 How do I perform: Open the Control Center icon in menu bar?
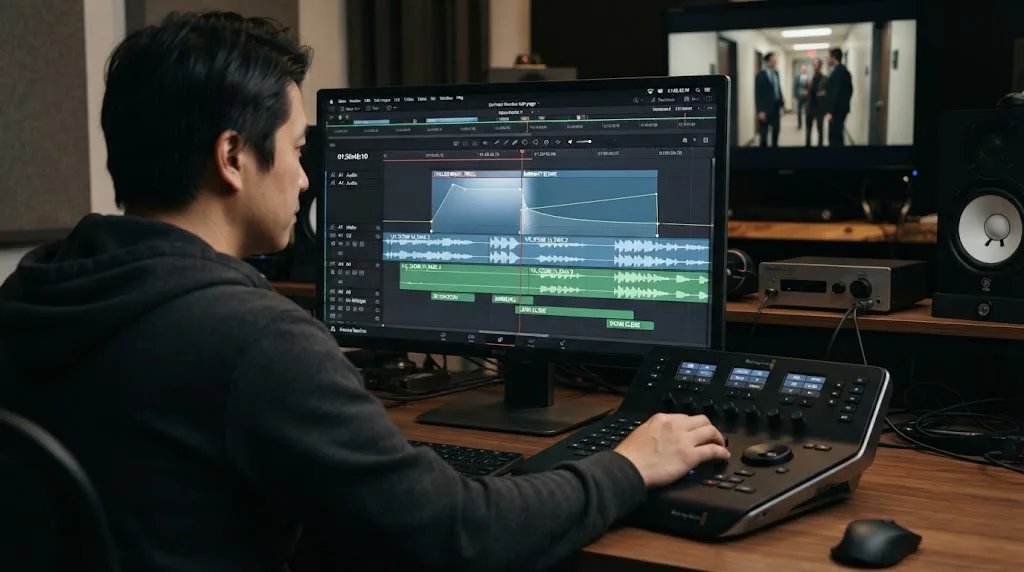[x=707, y=90]
